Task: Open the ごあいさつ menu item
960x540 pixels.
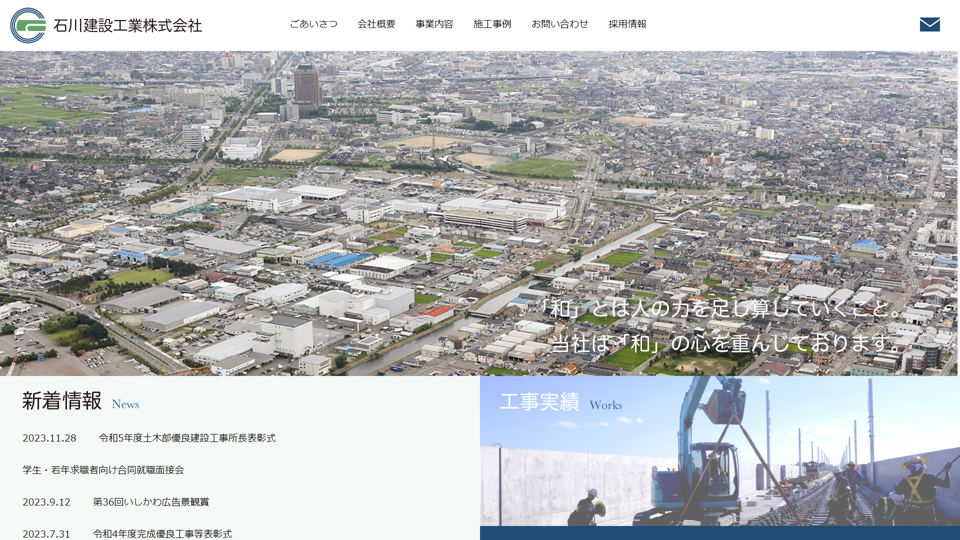Action: point(313,24)
